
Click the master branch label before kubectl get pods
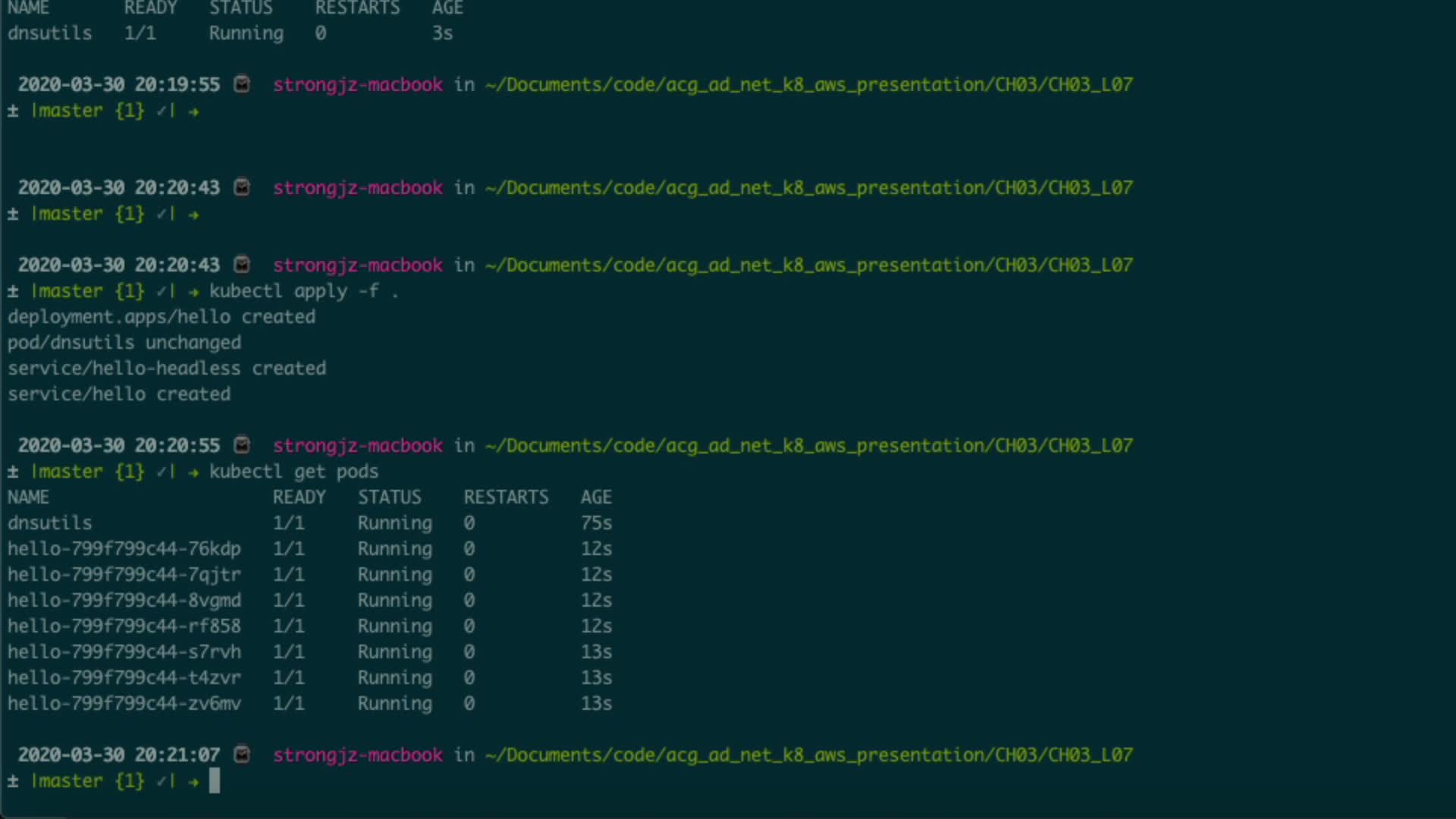click(67, 472)
